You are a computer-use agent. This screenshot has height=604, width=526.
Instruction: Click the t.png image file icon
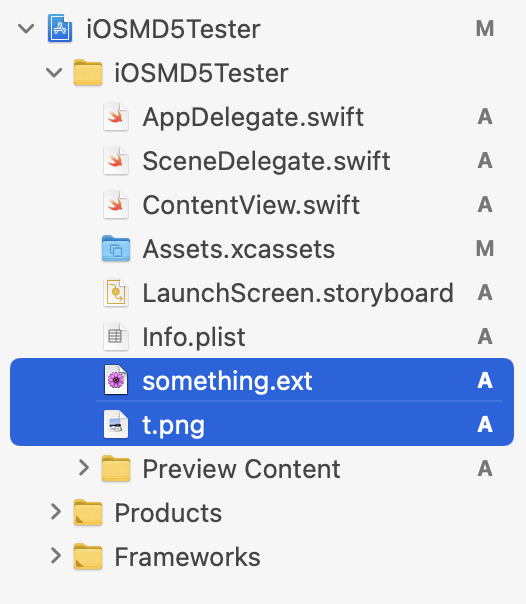(x=116, y=424)
